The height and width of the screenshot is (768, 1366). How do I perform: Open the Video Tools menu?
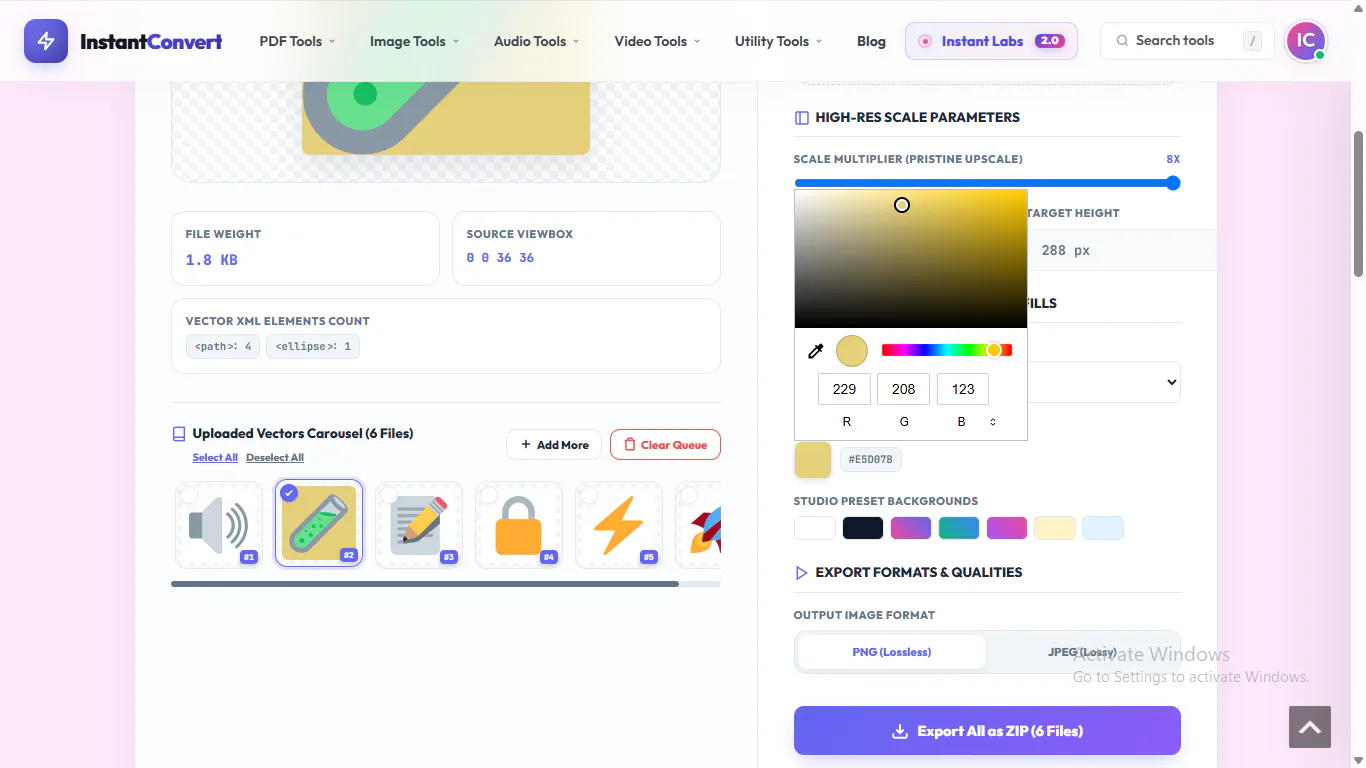coord(657,41)
